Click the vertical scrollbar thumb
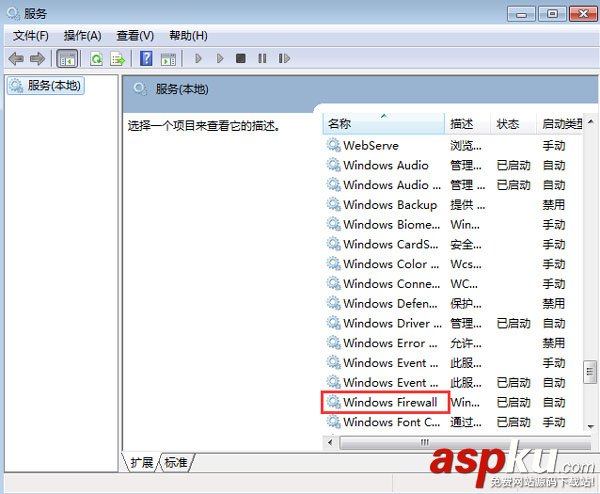Image resolution: width=600 pixels, height=494 pixels. tap(590, 372)
